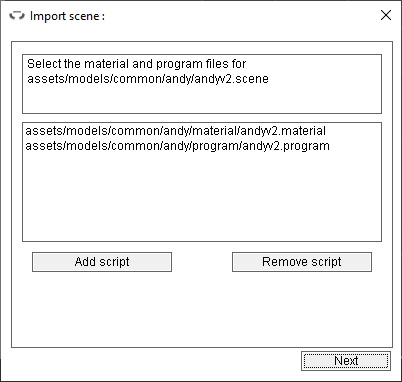Proceed with the Next button
The width and height of the screenshot is (402, 382).
tap(346, 361)
